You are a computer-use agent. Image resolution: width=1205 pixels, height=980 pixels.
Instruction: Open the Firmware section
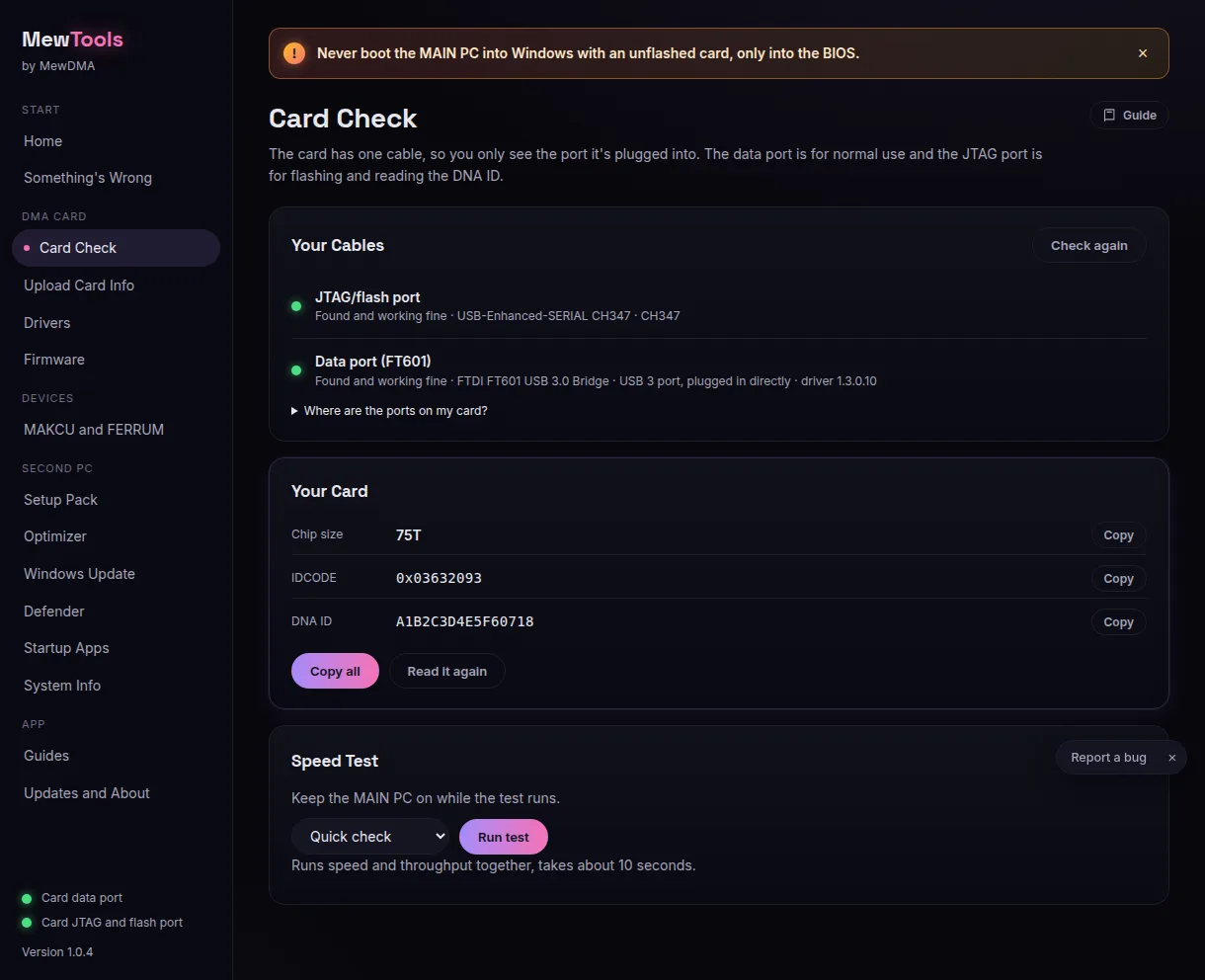click(x=116, y=360)
